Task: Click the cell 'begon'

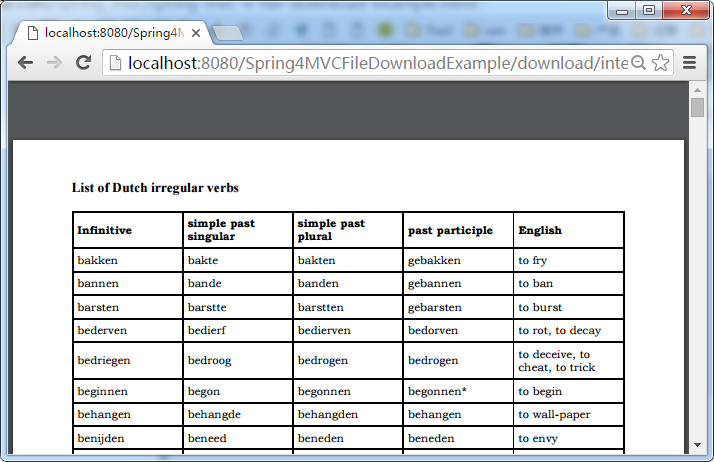Action: tap(238, 391)
